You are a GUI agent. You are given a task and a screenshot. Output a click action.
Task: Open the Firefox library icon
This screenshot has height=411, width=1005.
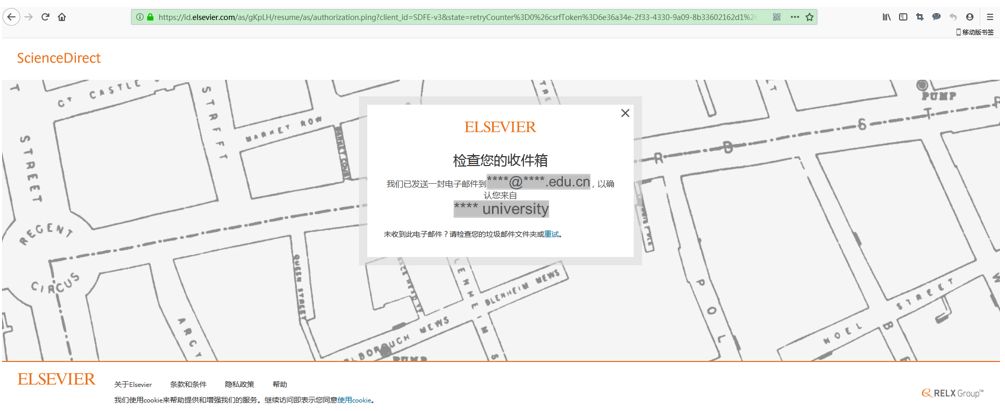pyautogui.click(x=886, y=17)
